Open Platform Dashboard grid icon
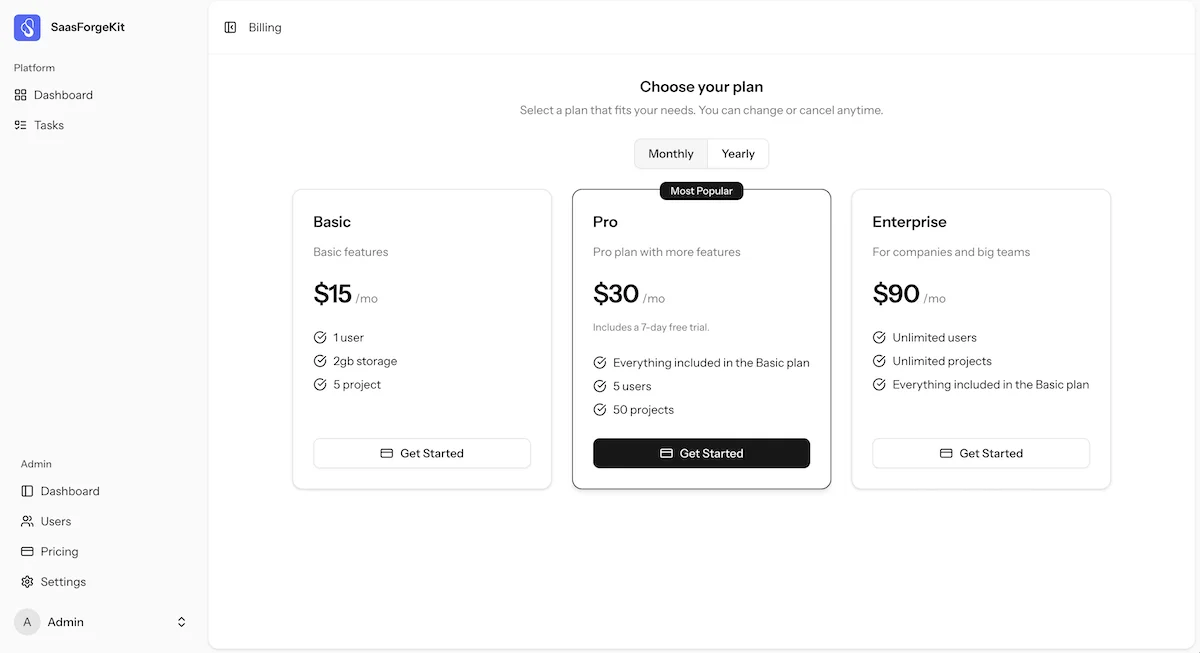 (21, 95)
